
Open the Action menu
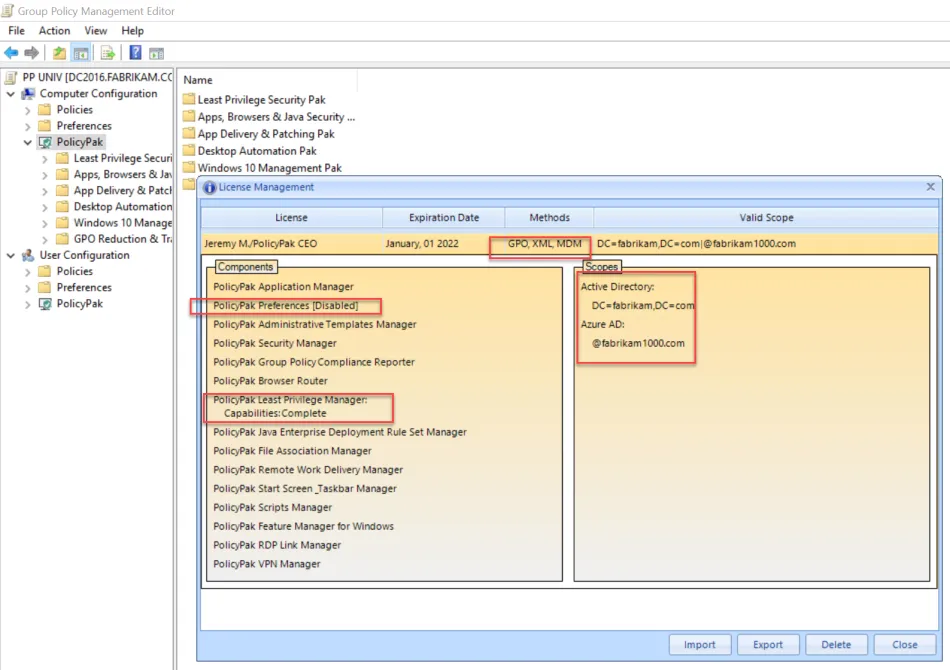[55, 30]
